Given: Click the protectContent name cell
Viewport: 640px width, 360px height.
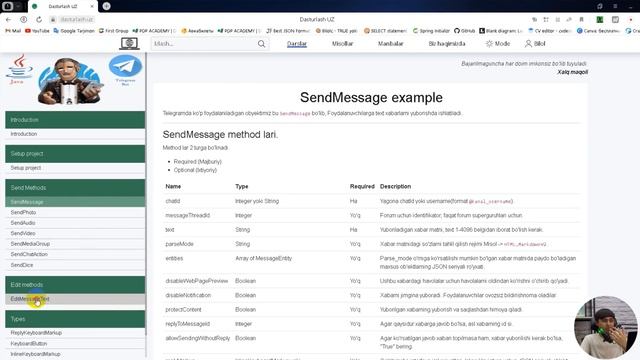Looking at the screenshot, I should (183, 309).
